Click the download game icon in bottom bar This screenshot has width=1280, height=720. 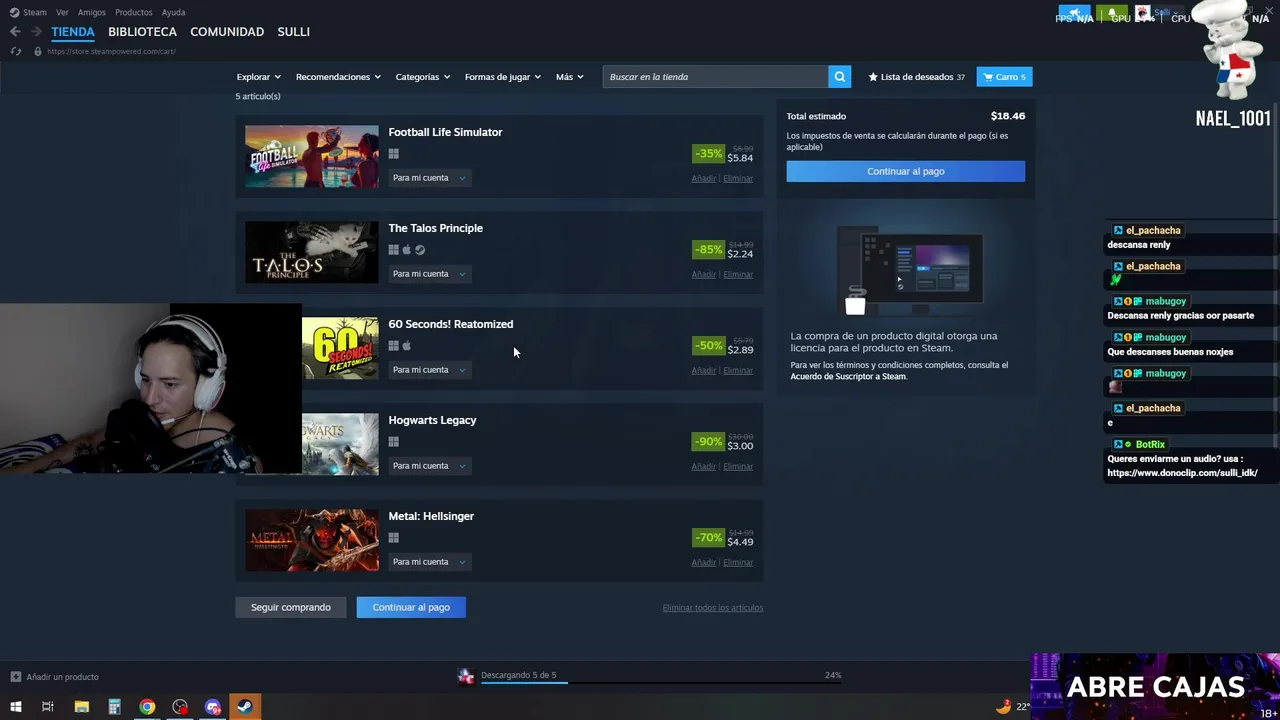click(x=466, y=676)
